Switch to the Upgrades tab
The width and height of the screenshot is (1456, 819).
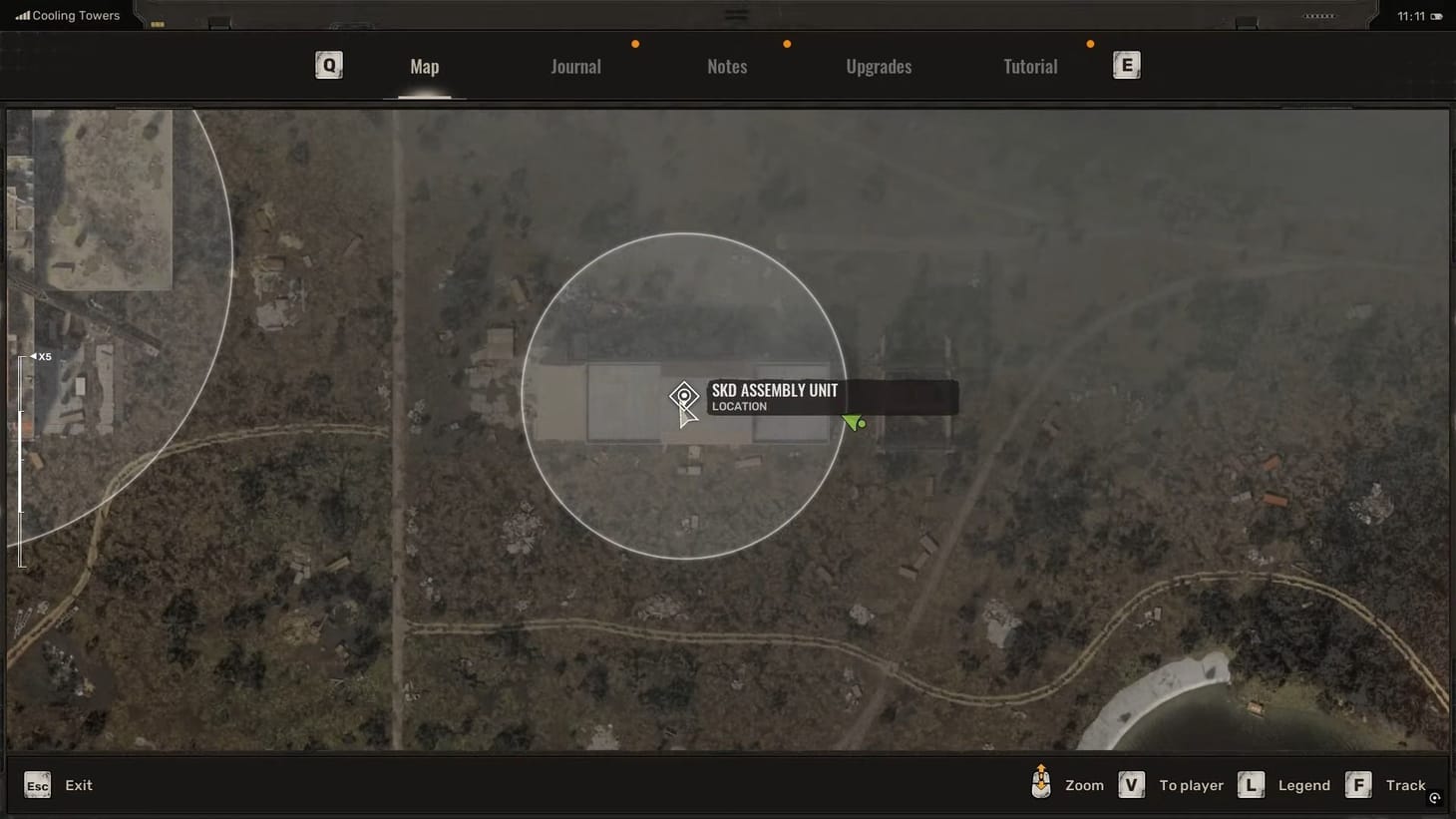(x=878, y=66)
